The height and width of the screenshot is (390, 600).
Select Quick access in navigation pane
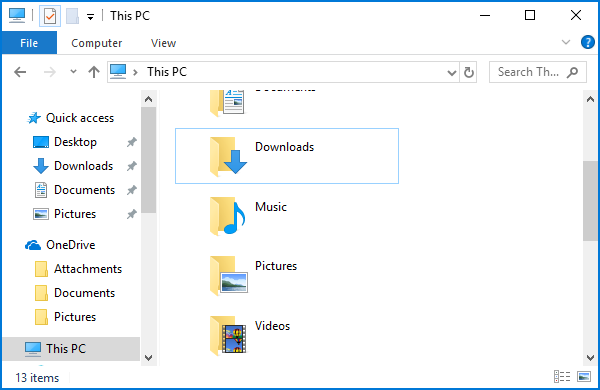(x=80, y=118)
